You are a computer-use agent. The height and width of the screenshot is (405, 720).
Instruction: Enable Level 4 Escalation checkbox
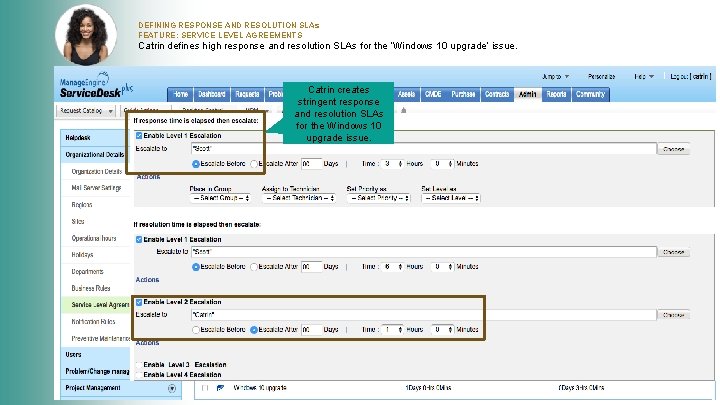pyautogui.click(x=139, y=375)
